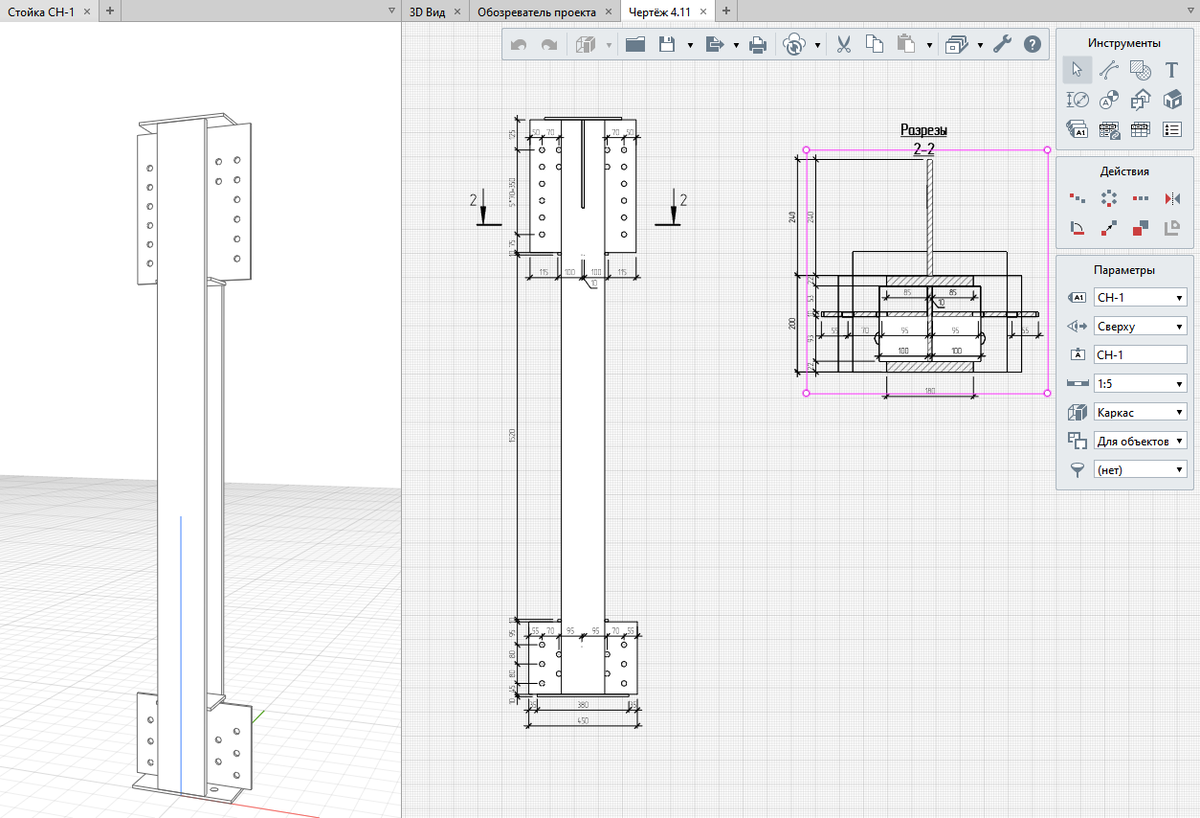Screen dimensions: 1200x818
Task: Open the Для объектов dropdown
Action: [x=1141, y=440]
